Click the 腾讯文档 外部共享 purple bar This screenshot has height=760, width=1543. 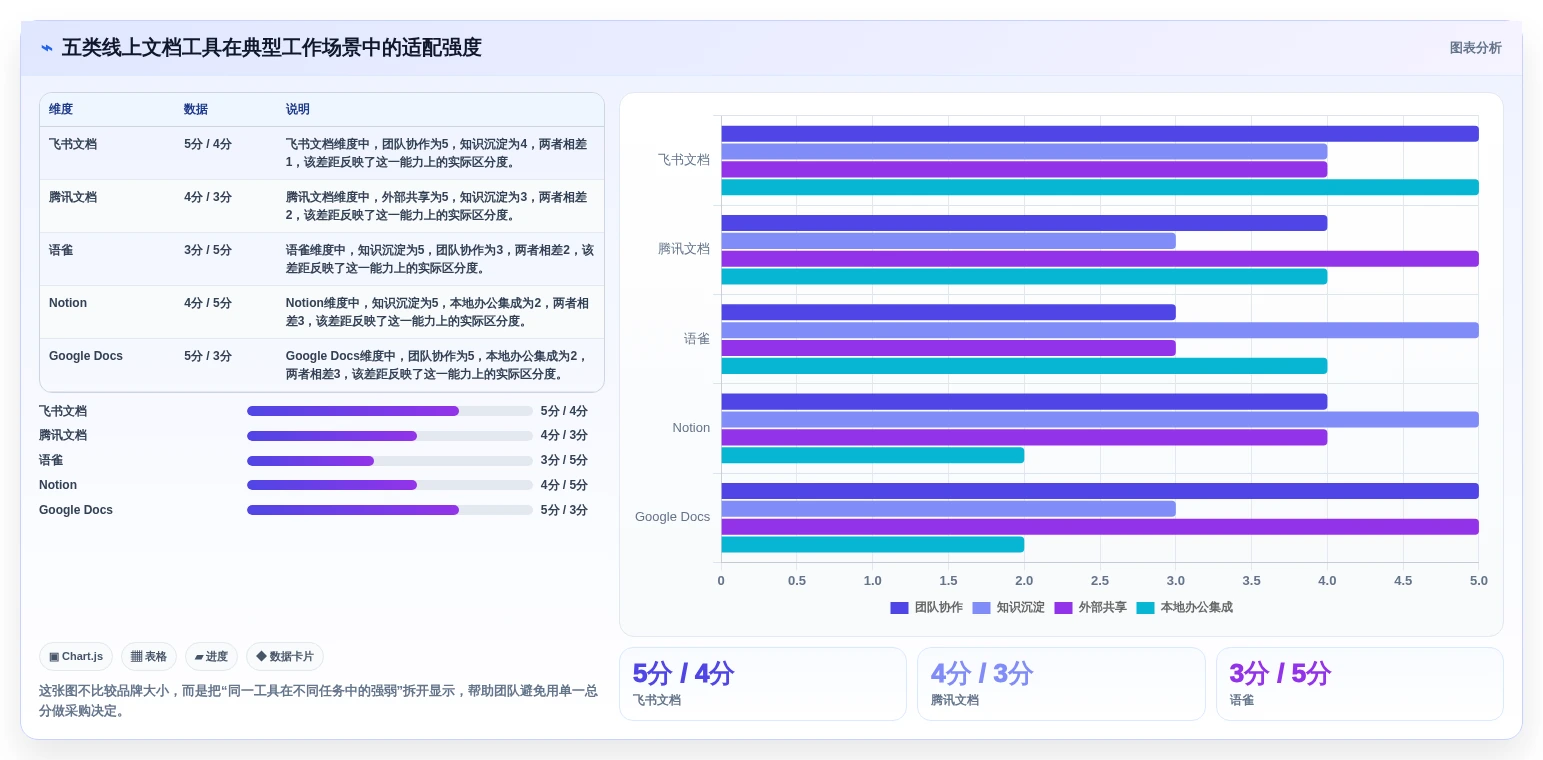[x=1100, y=259]
